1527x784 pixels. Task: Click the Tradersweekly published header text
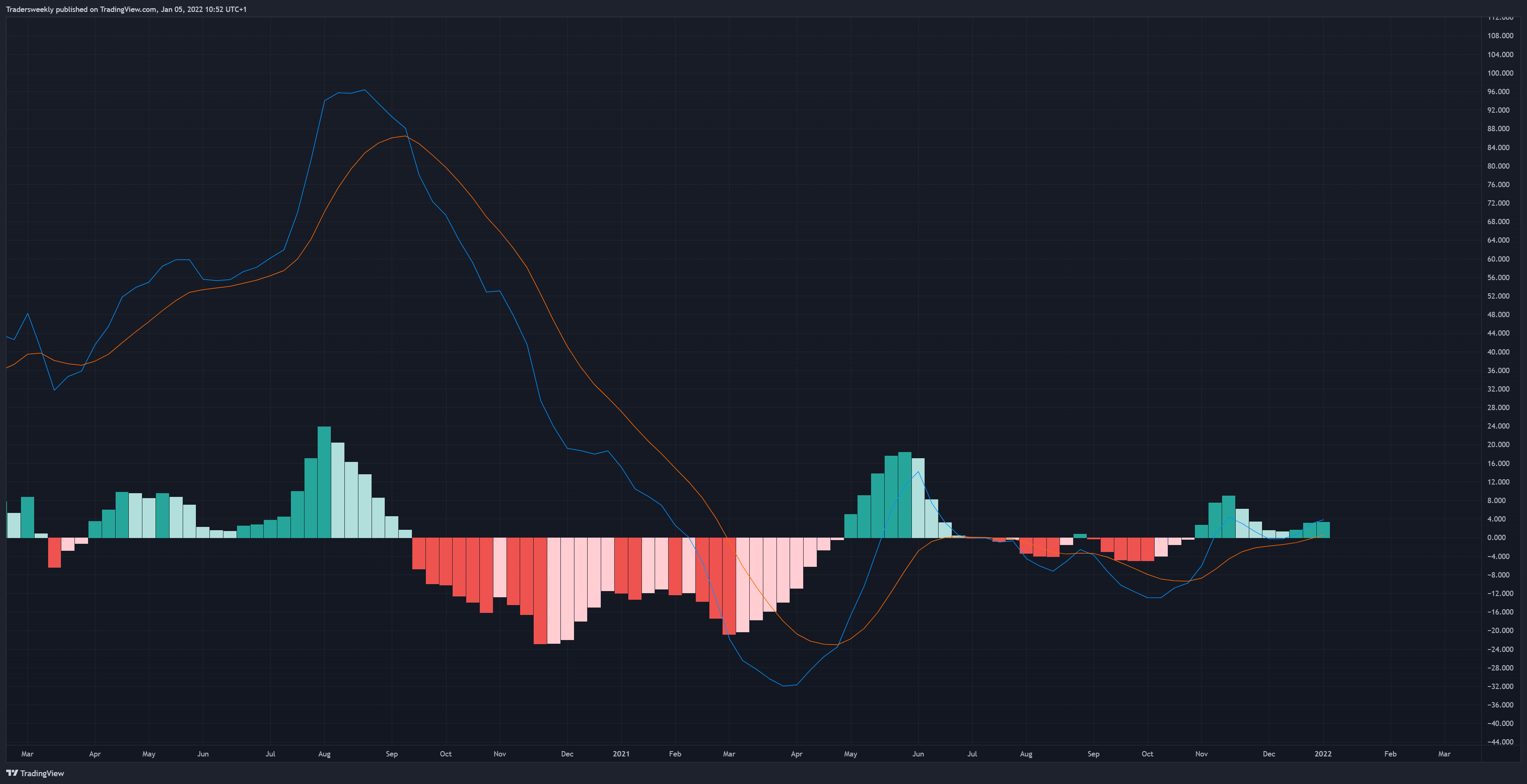126,9
